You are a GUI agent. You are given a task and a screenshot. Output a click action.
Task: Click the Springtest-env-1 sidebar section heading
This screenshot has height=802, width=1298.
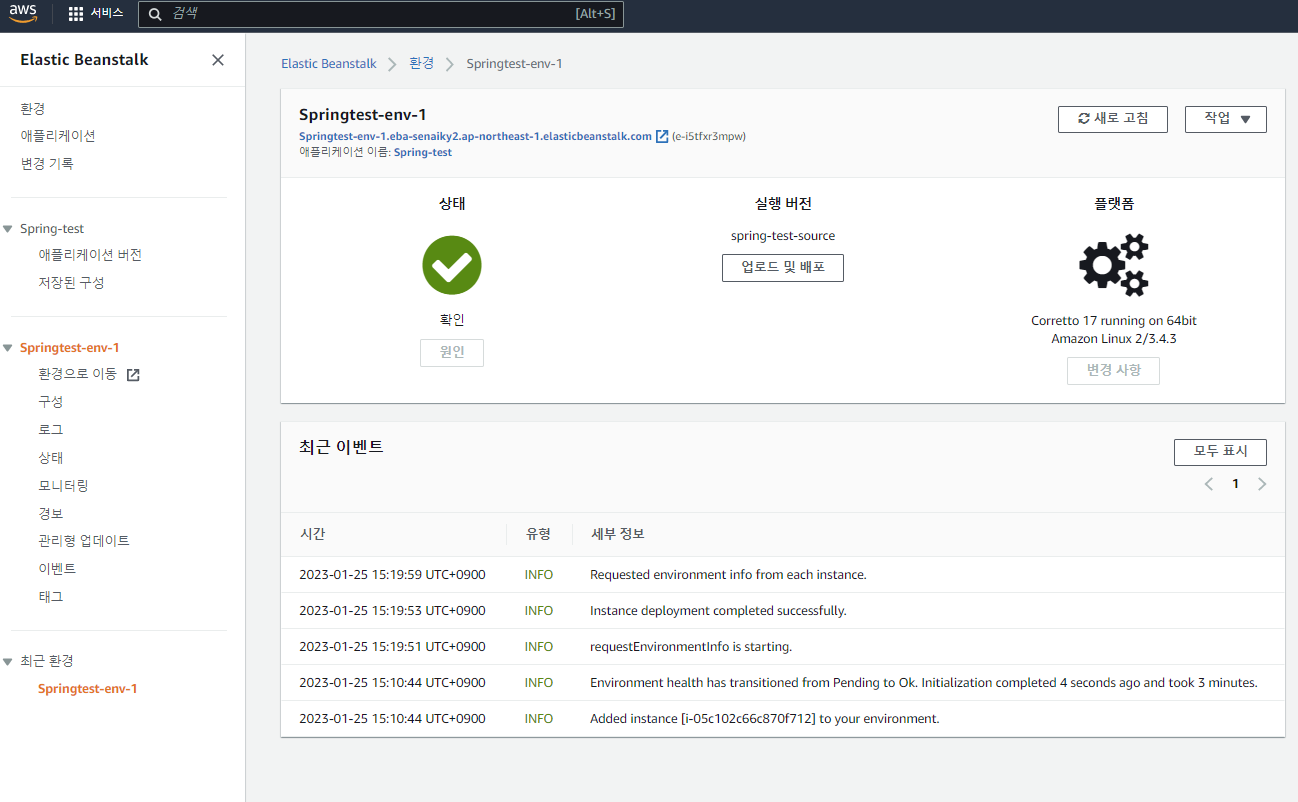tap(70, 348)
